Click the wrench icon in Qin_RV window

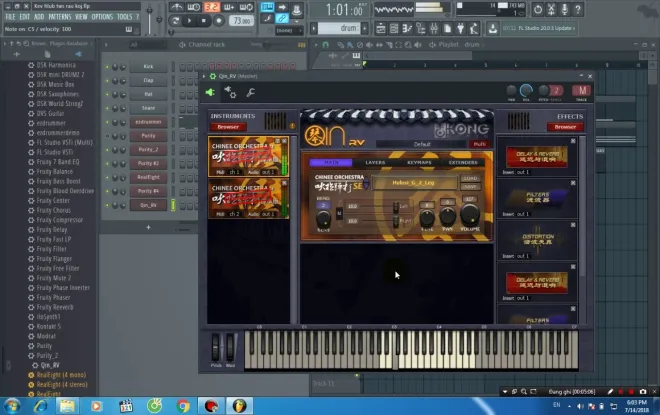[250, 92]
